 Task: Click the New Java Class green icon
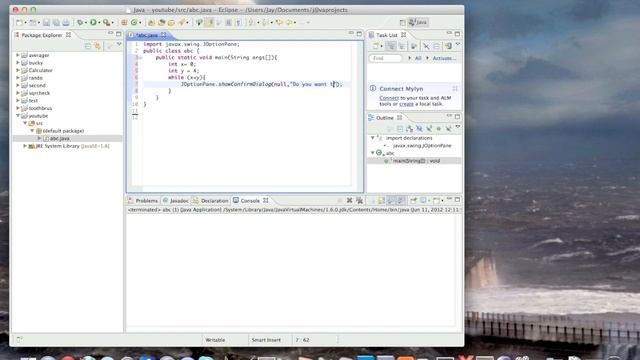pyautogui.click(x=134, y=22)
